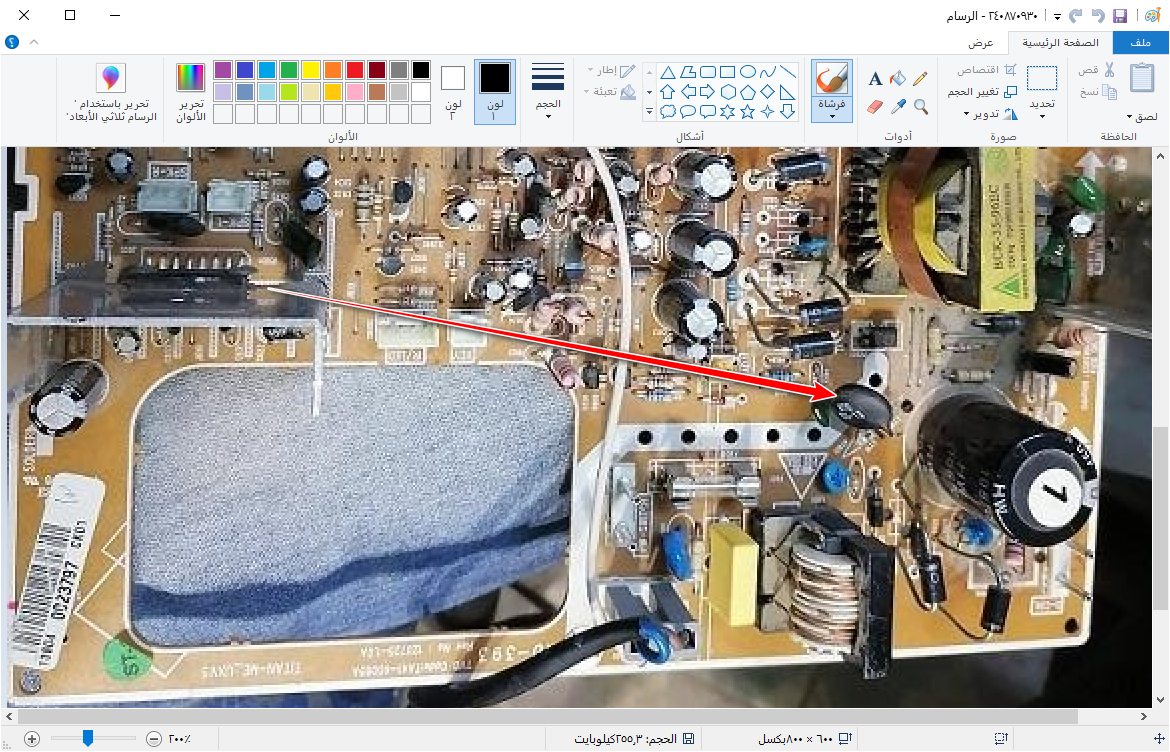Switch to the Home (الصفحة الرئيسية) tab
The width and height of the screenshot is (1170, 752).
(1060, 43)
